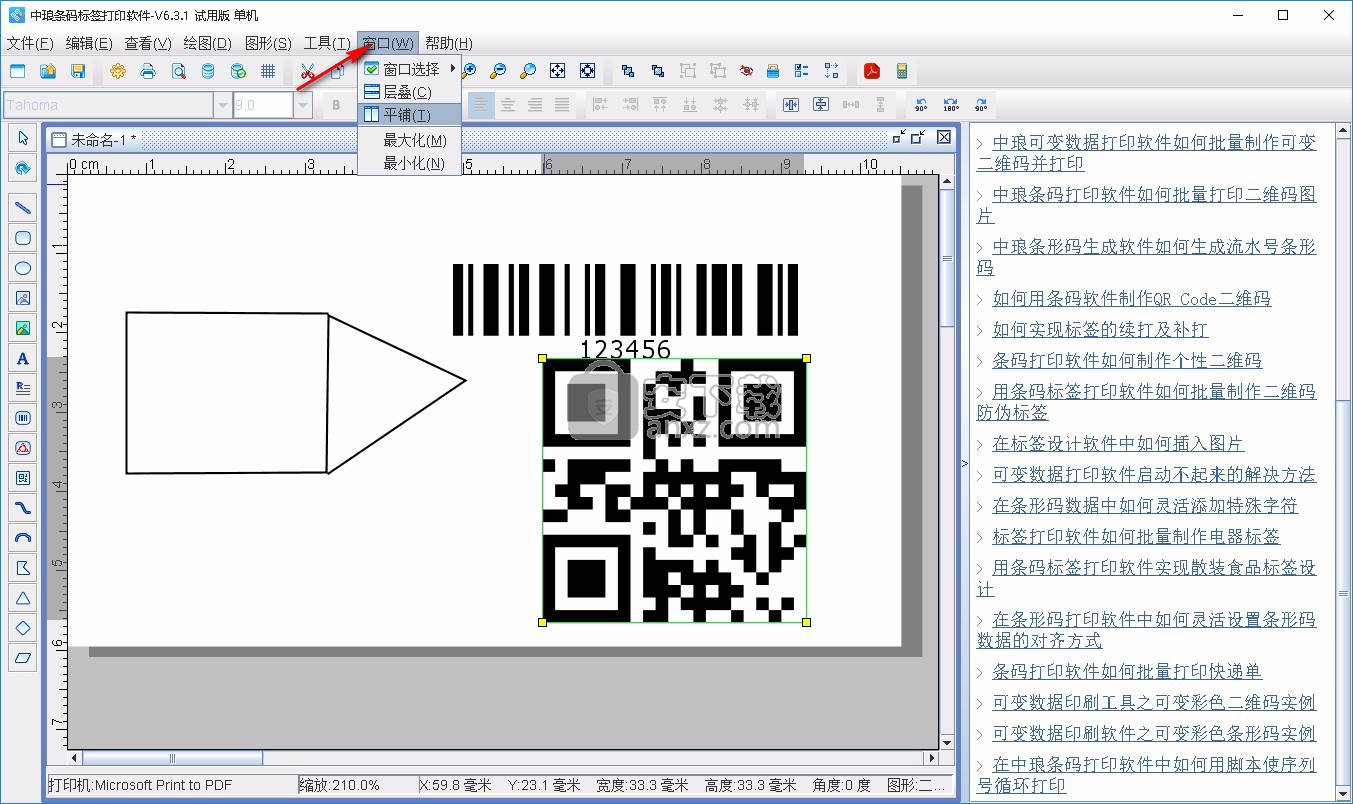Screen dimensions: 1353x804
Task: Open print preview magnifier icon
Action: point(178,71)
